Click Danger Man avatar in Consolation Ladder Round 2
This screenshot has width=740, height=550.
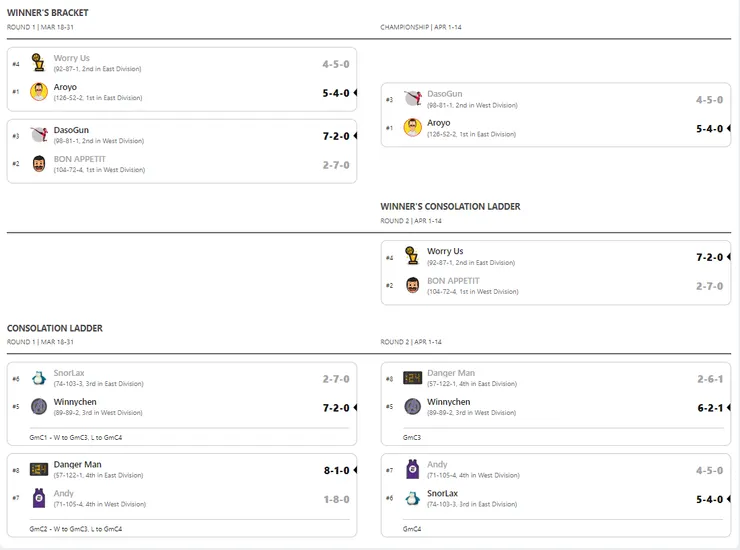(412, 378)
